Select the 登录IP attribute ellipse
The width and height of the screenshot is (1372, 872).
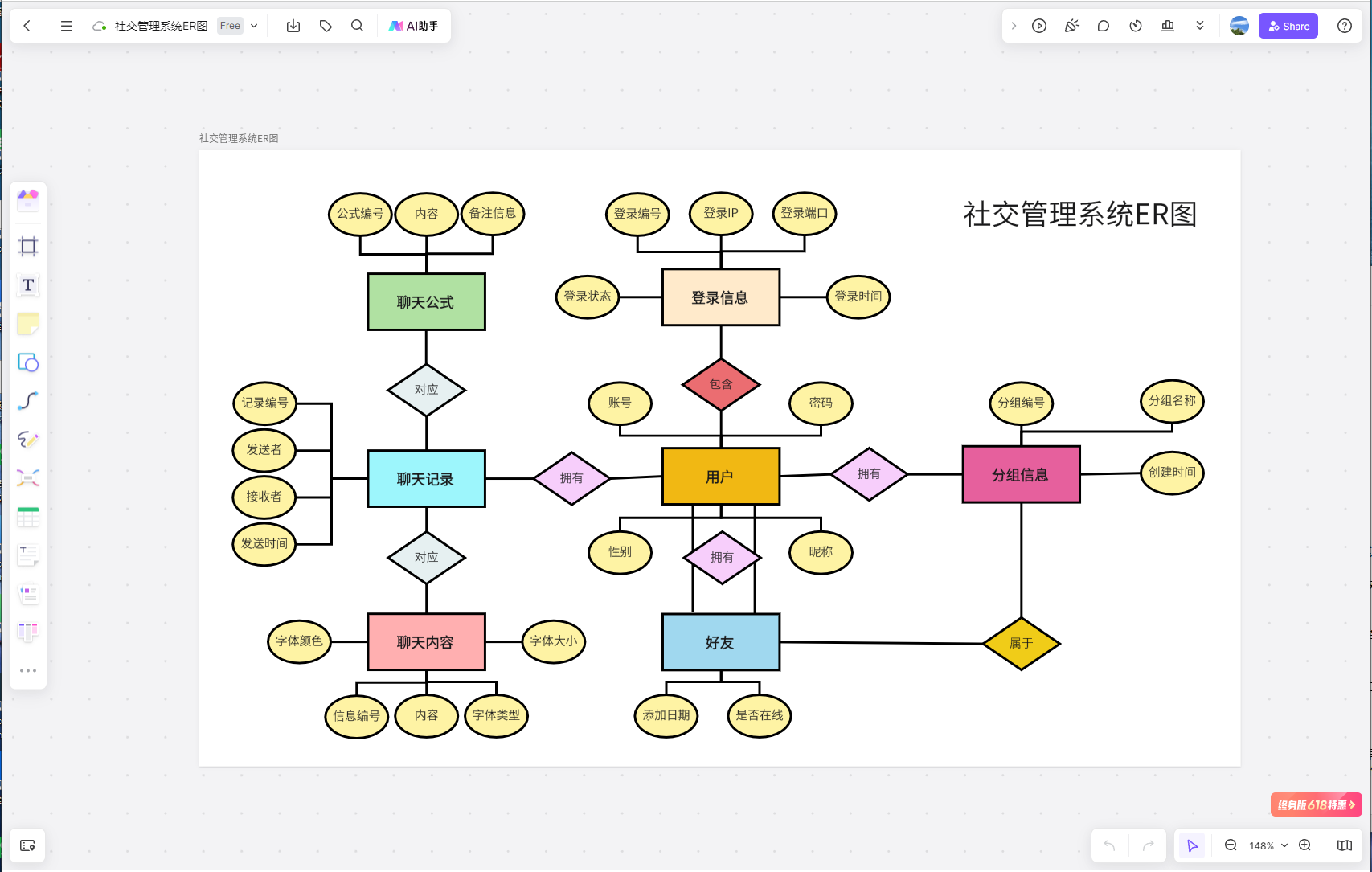pyautogui.click(x=721, y=213)
